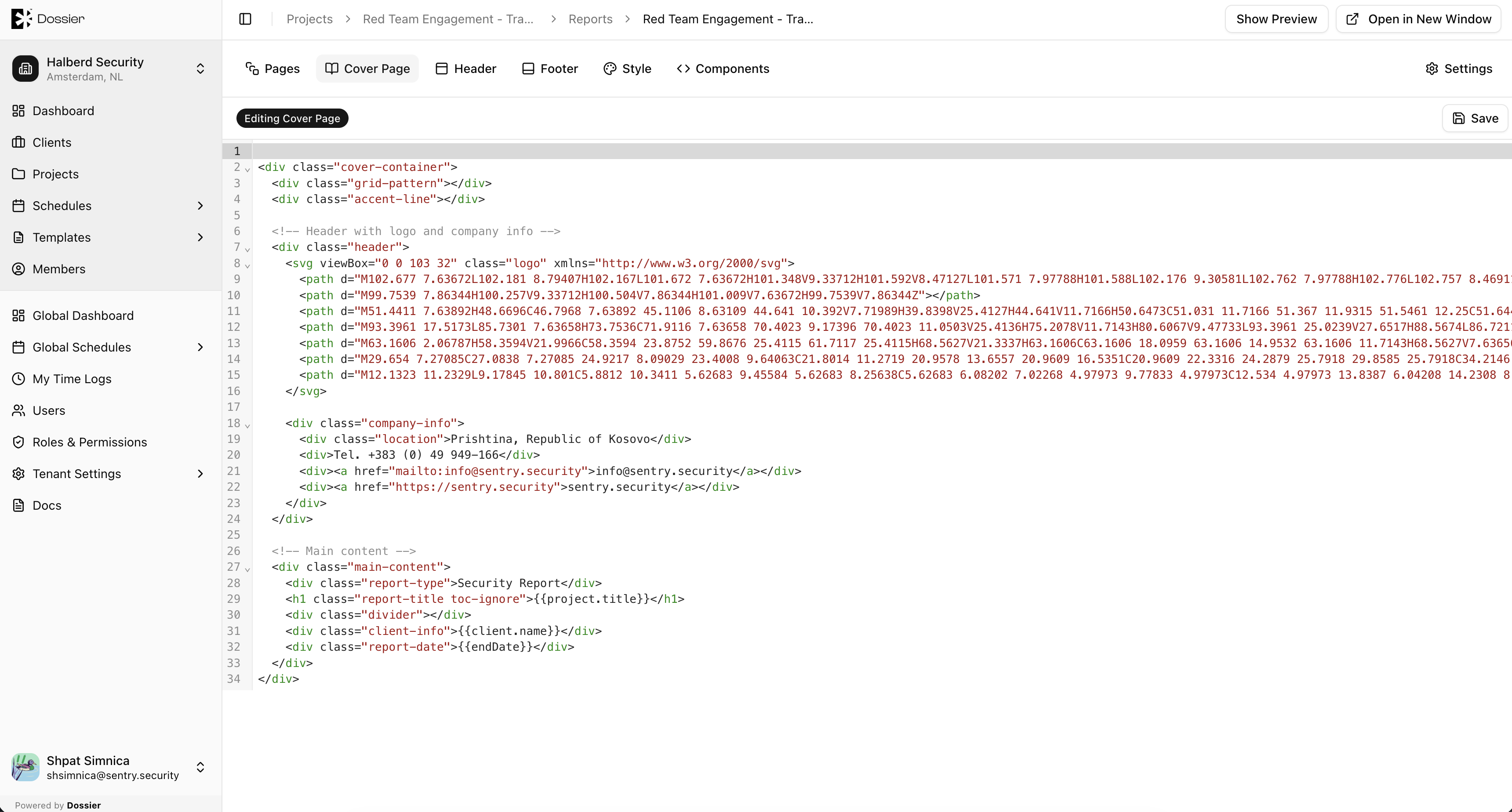Click Shpat Simnica avatar
The width and height of the screenshot is (1512, 812).
(25, 768)
